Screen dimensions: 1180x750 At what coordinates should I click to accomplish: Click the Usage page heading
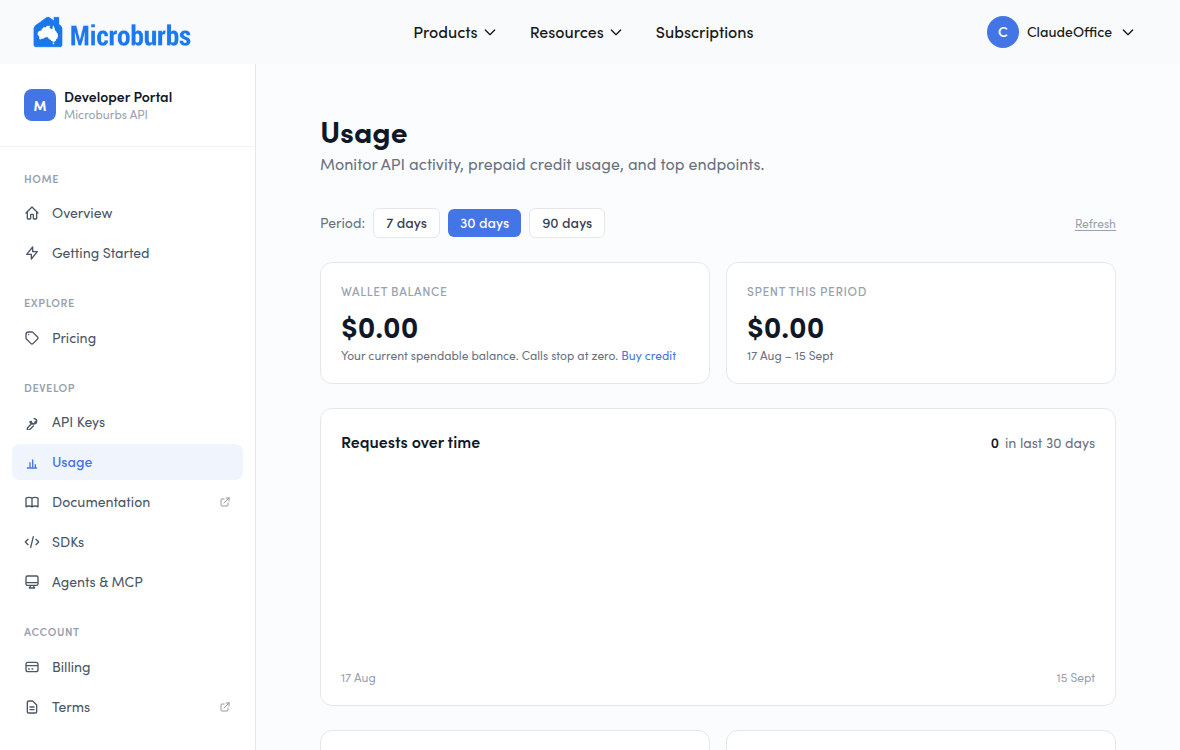363,133
